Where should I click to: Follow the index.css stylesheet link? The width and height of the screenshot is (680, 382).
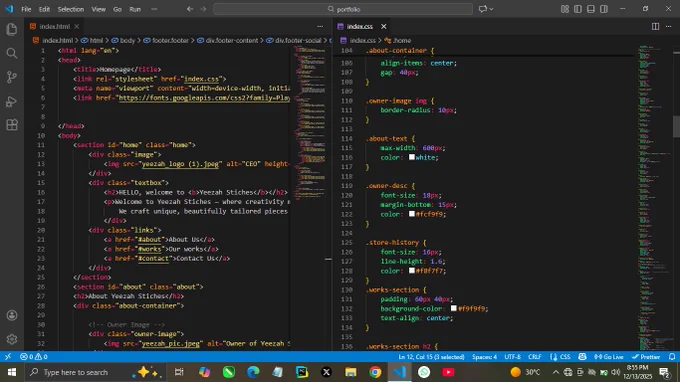pos(201,79)
